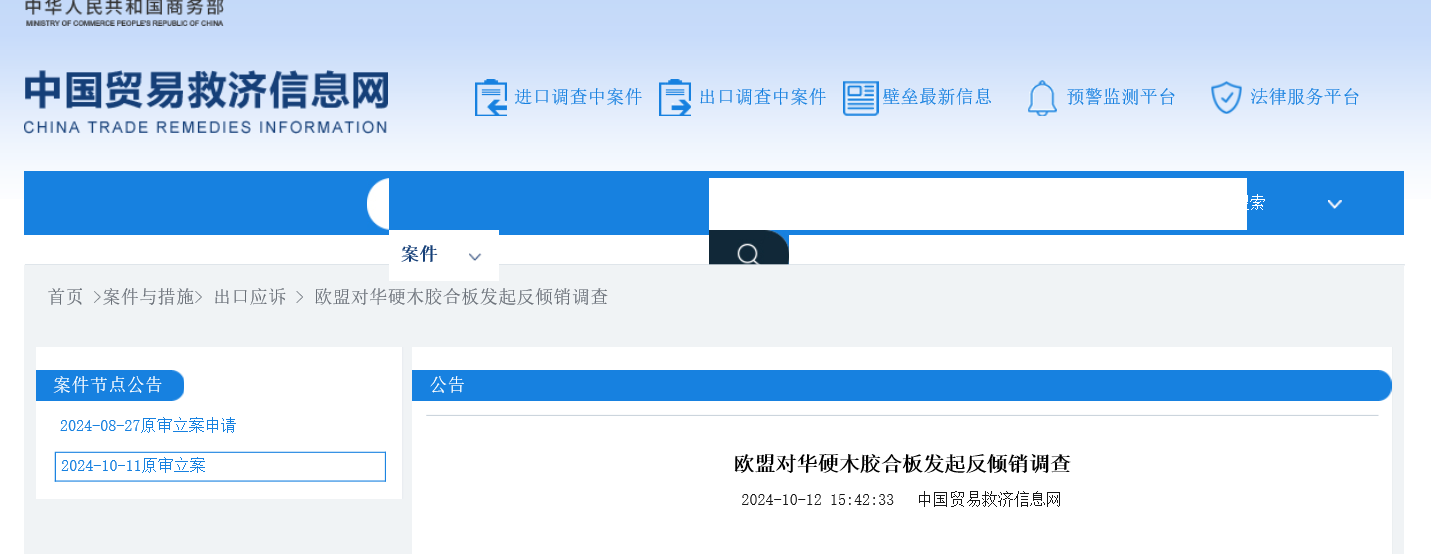Click the early-warning bell icon
Image resolution: width=1431 pixels, height=554 pixels.
click(1042, 98)
